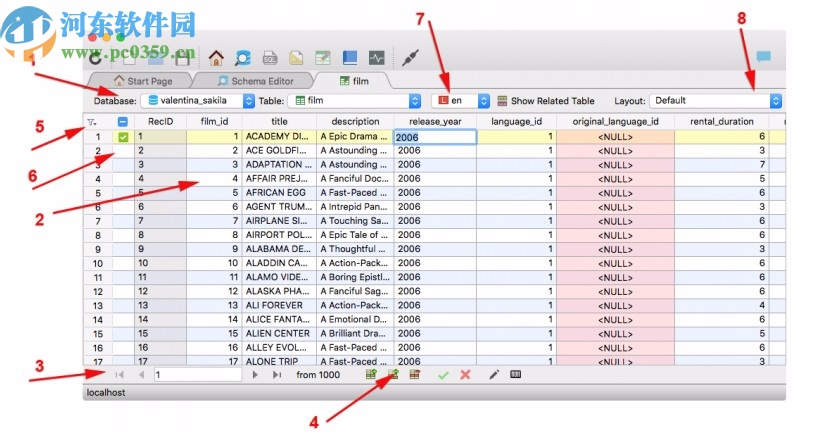
Task: Select the 'A Brilliant Dra...' description cell
Action: tap(355, 334)
